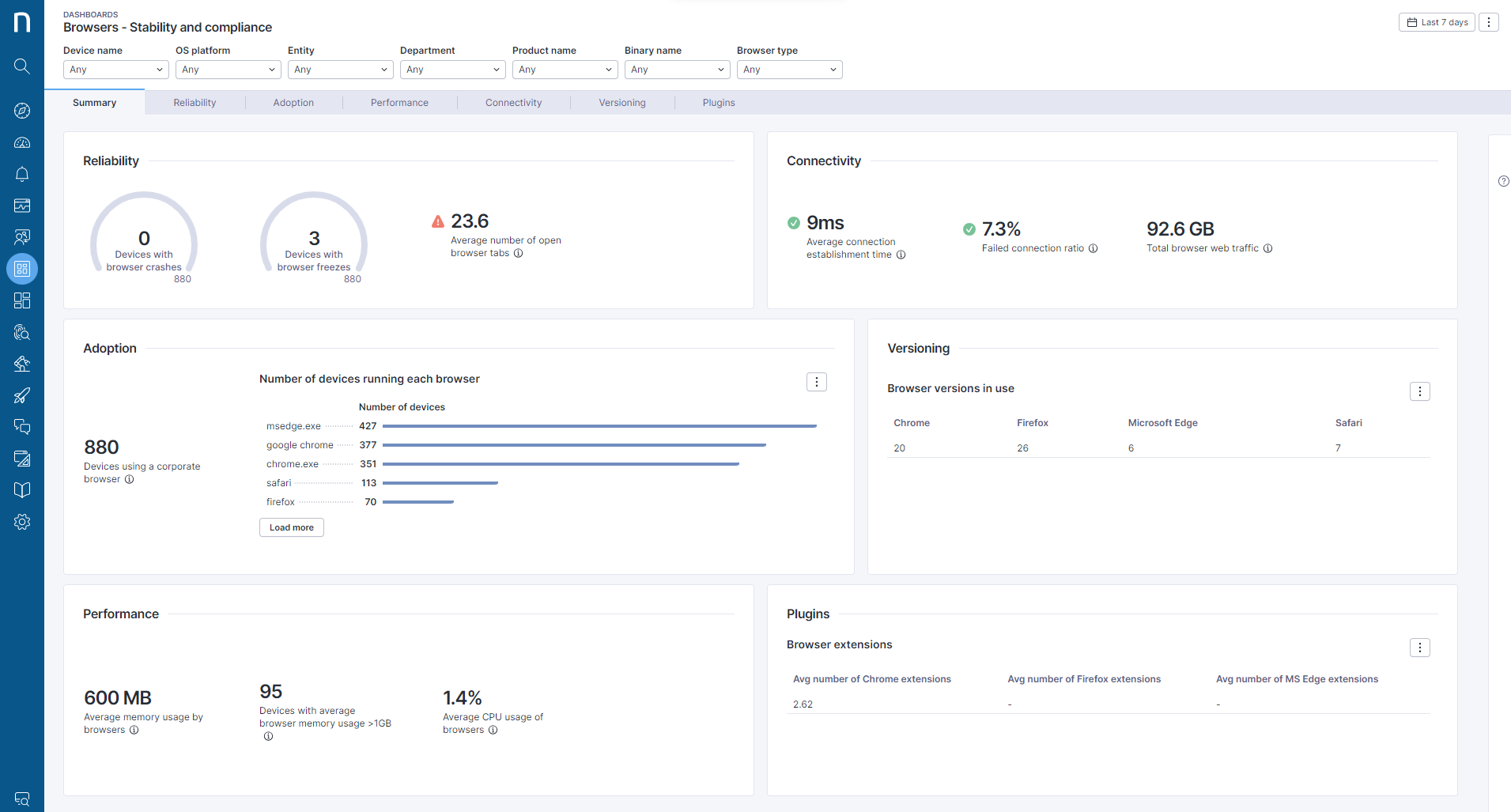Open the speedometer gauge icon in the sidebar
The image size is (1511, 812).
pos(22,142)
